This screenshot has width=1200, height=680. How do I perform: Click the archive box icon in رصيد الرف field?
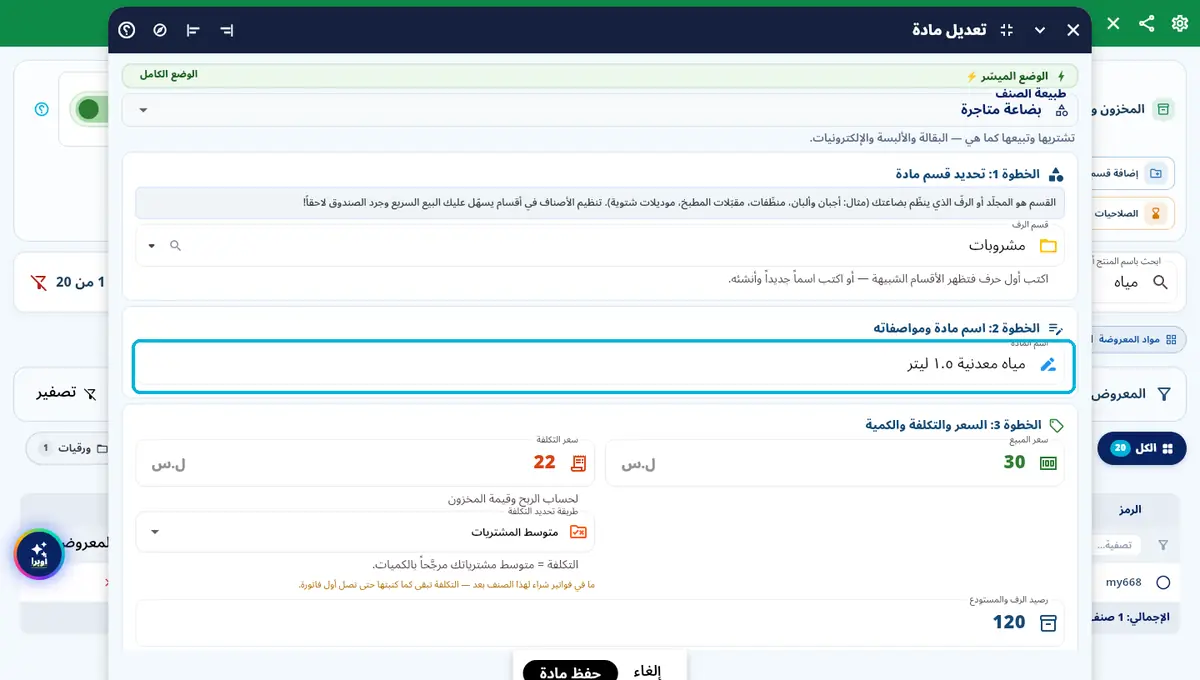pyautogui.click(x=1048, y=623)
